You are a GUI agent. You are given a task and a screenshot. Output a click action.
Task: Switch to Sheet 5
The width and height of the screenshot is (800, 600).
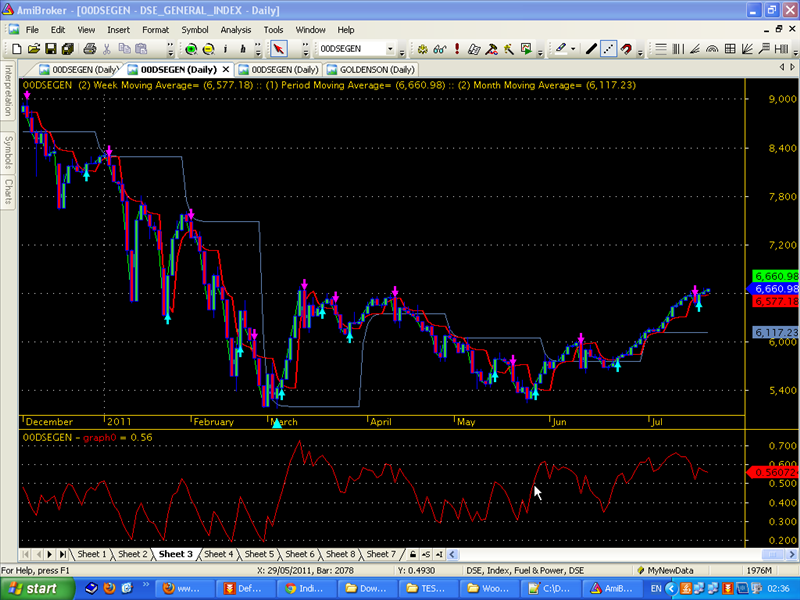click(259, 554)
